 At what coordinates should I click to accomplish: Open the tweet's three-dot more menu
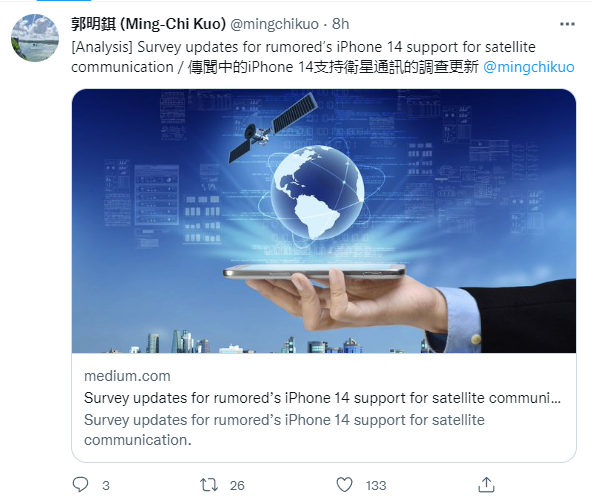tap(567, 24)
